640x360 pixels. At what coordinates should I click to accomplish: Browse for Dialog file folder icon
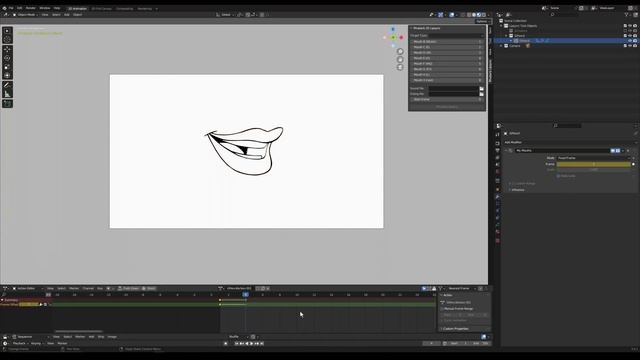482,94
